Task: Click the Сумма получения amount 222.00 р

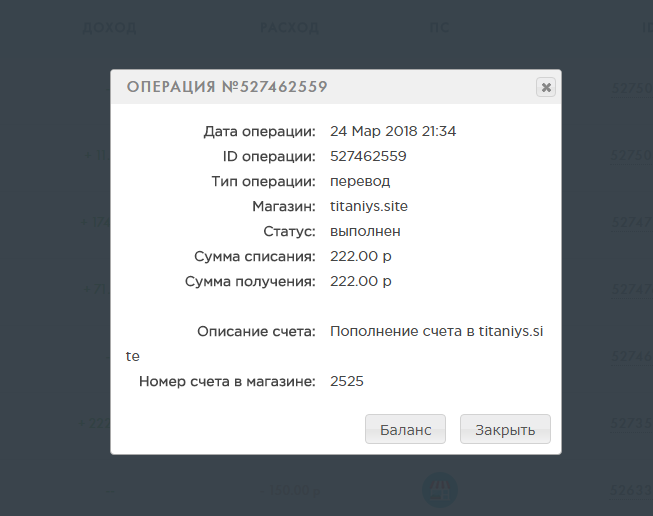Action: point(361,281)
